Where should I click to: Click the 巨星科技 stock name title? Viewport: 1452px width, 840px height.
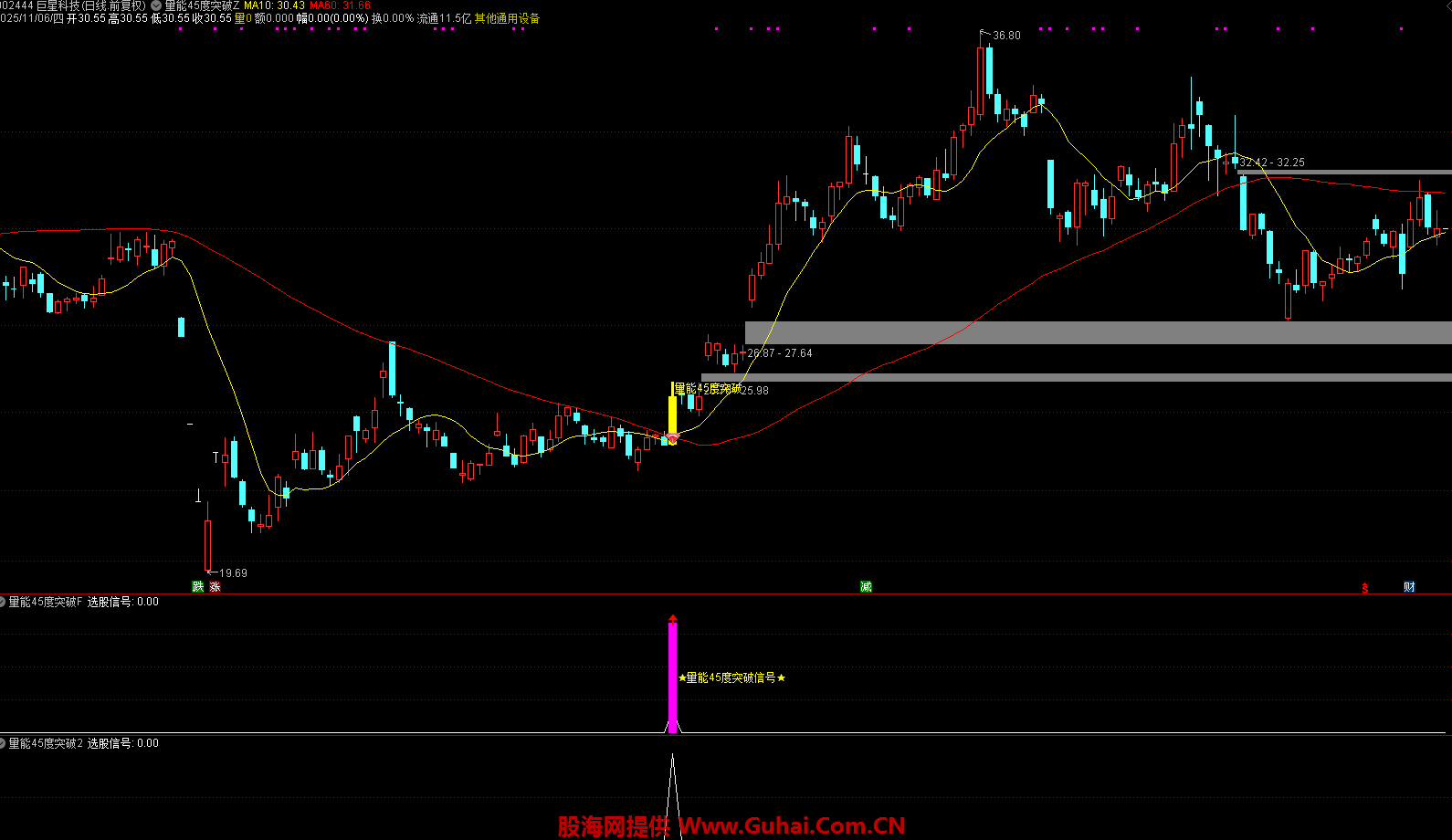coord(58,5)
